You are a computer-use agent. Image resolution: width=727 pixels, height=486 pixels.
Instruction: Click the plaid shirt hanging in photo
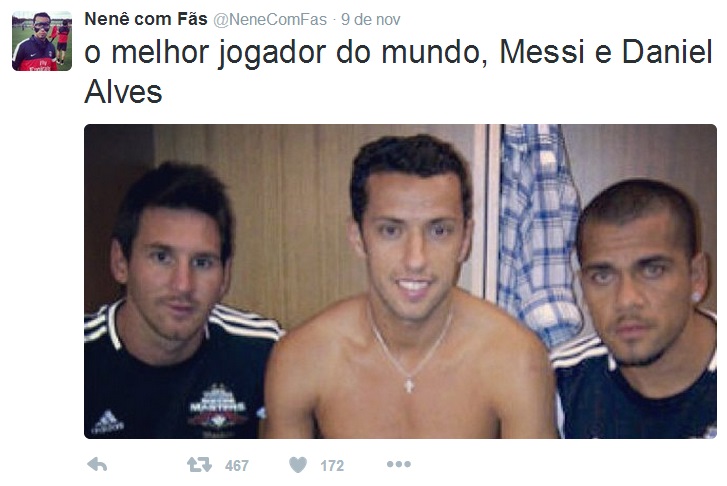(538, 232)
